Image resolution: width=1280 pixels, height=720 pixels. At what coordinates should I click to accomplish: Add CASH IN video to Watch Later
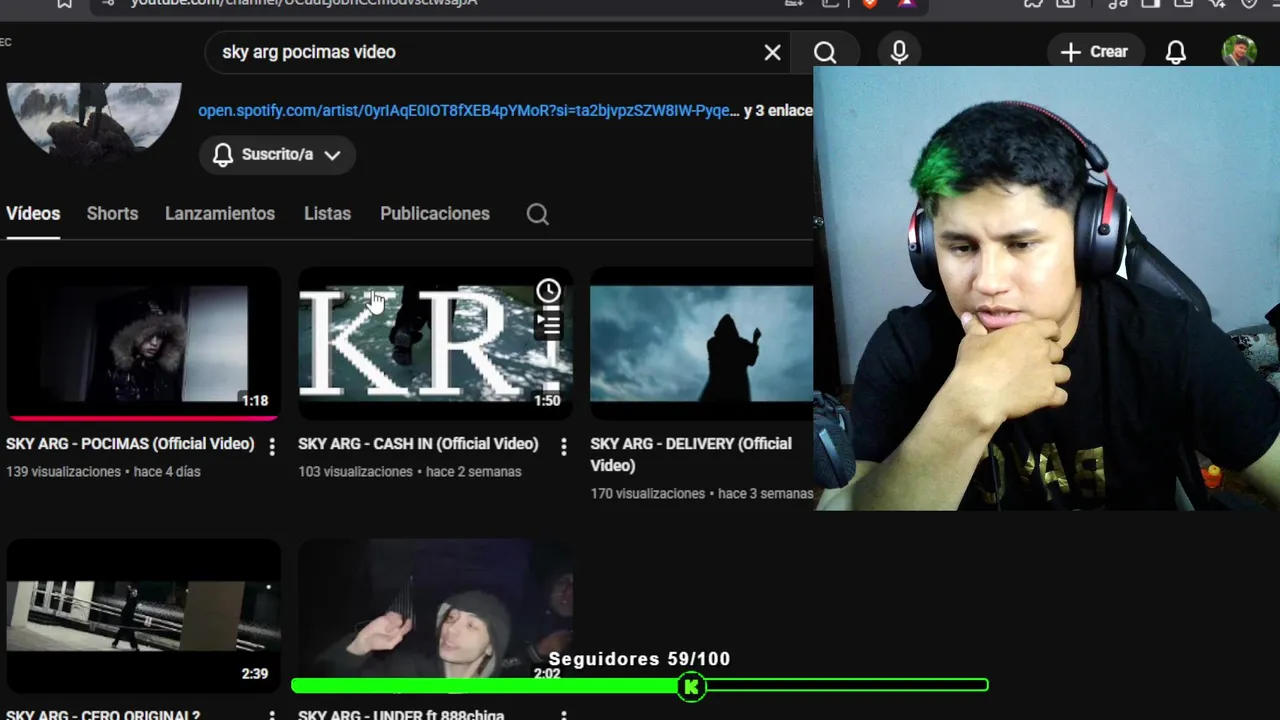point(548,291)
